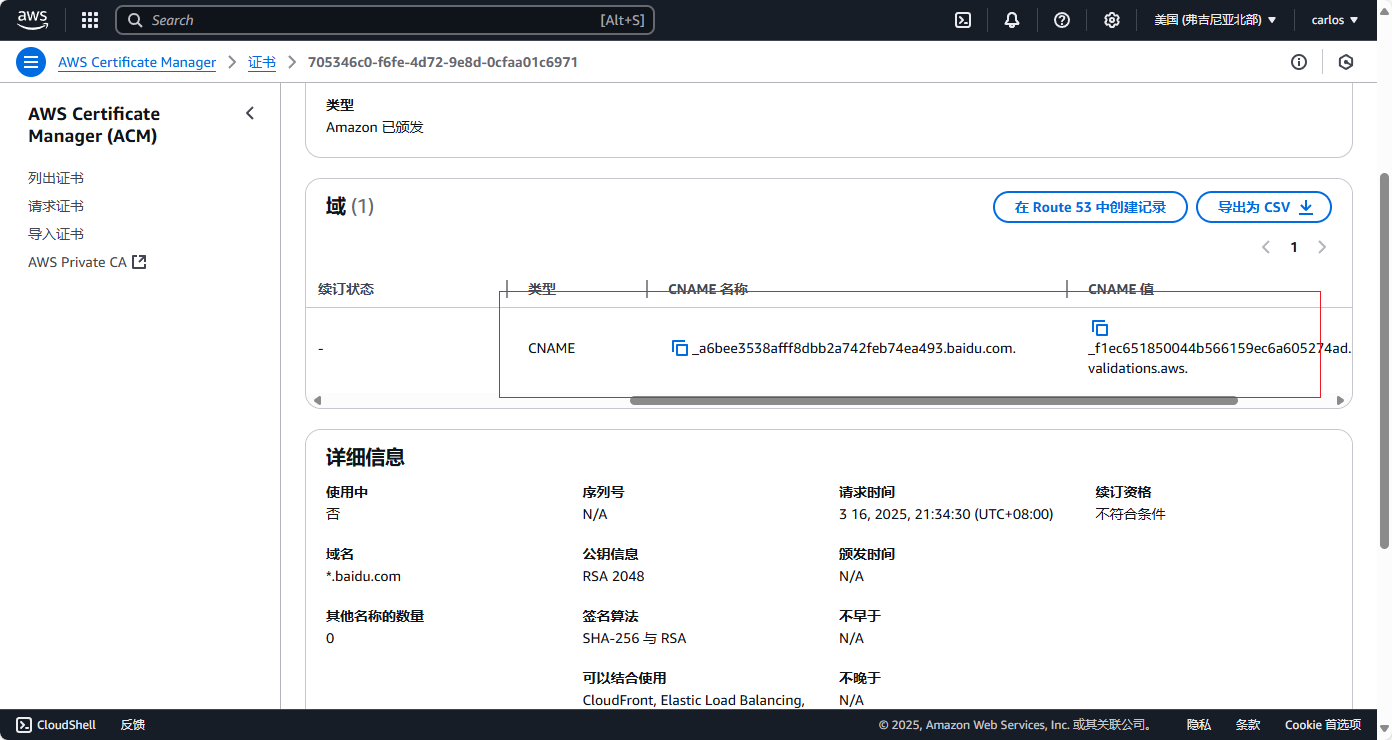Open 导入证书 in sidebar
This screenshot has width=1392, height=740.
tap(56, 234)
